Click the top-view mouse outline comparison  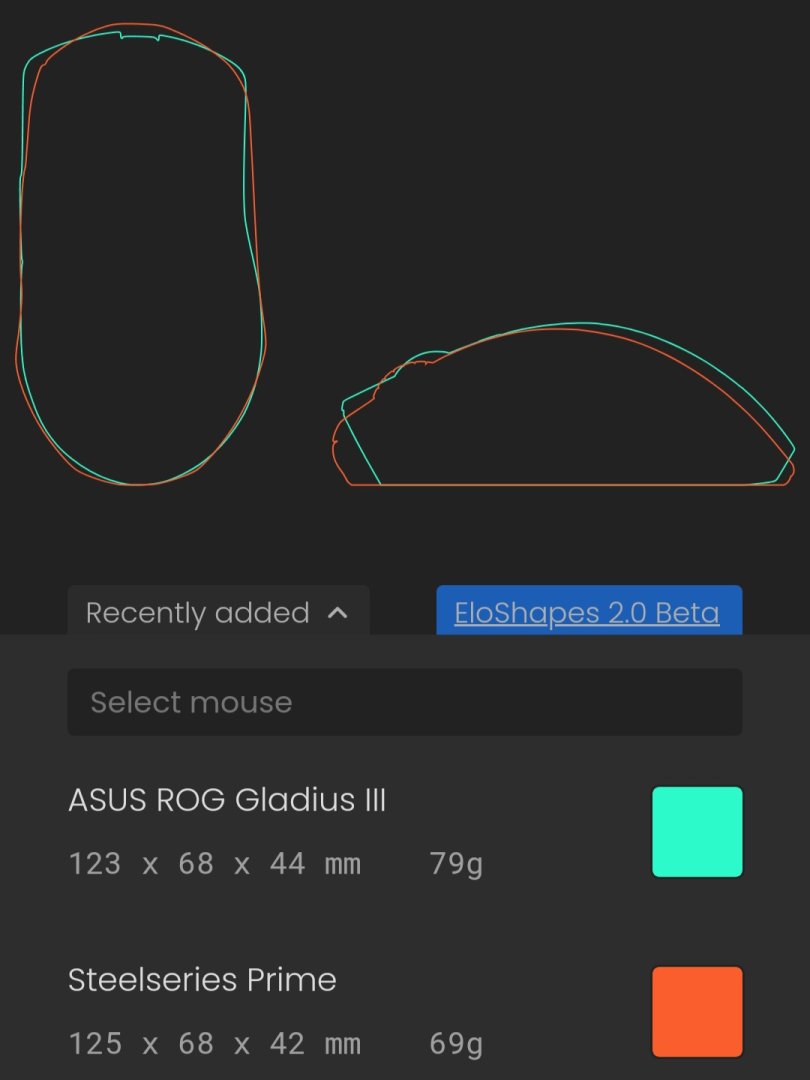pyautogui.click(x=141, y=253)
